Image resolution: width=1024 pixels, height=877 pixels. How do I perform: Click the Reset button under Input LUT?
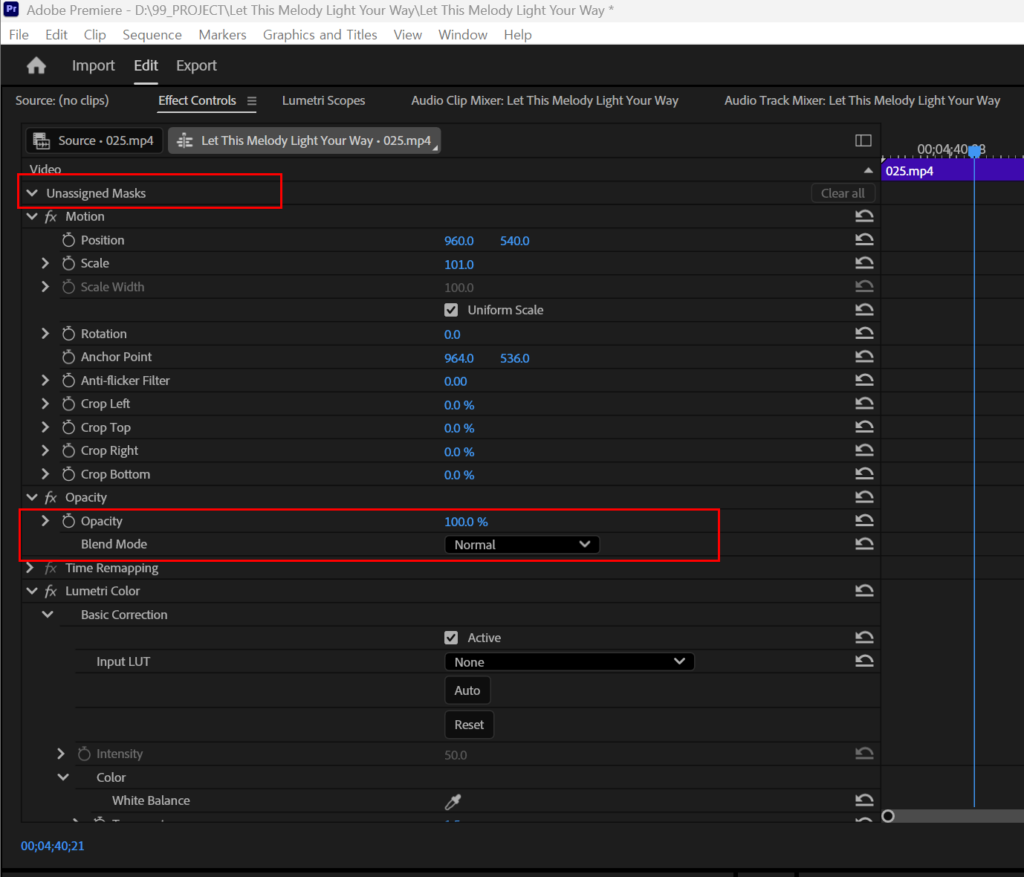pos(469,725)
